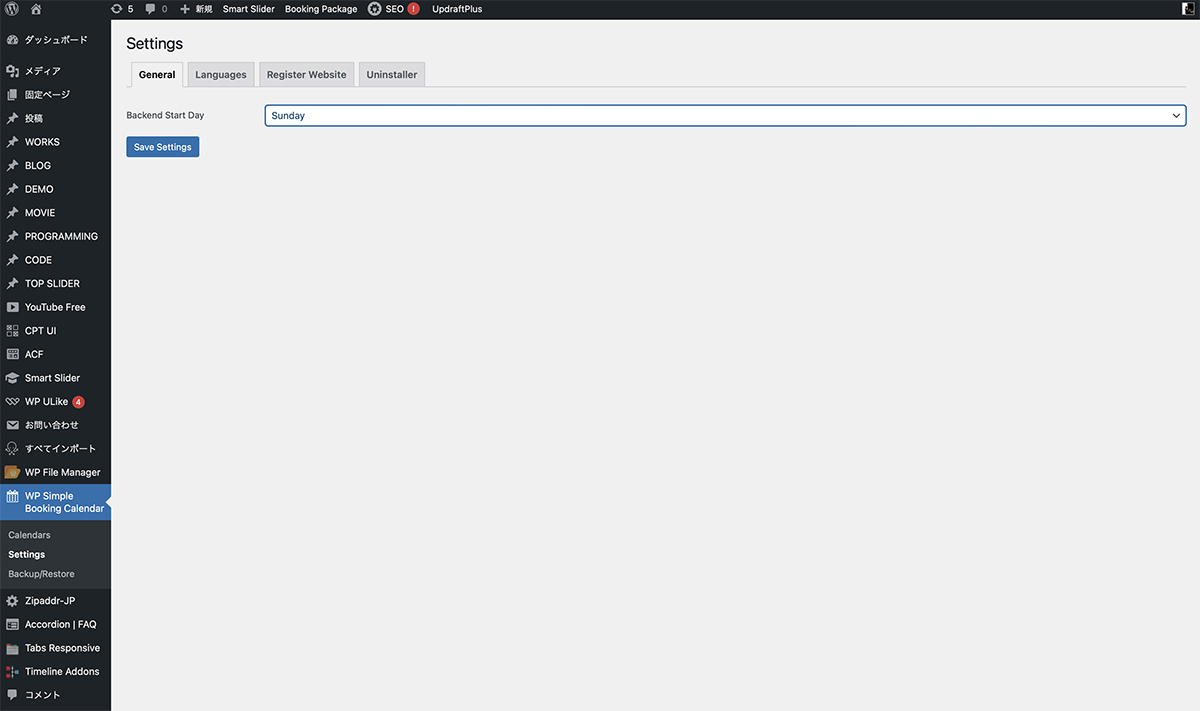Screen dimensions: 1200x711
Task: Open the Backend Start Day dropdown
Action: (x=725, y=116)
